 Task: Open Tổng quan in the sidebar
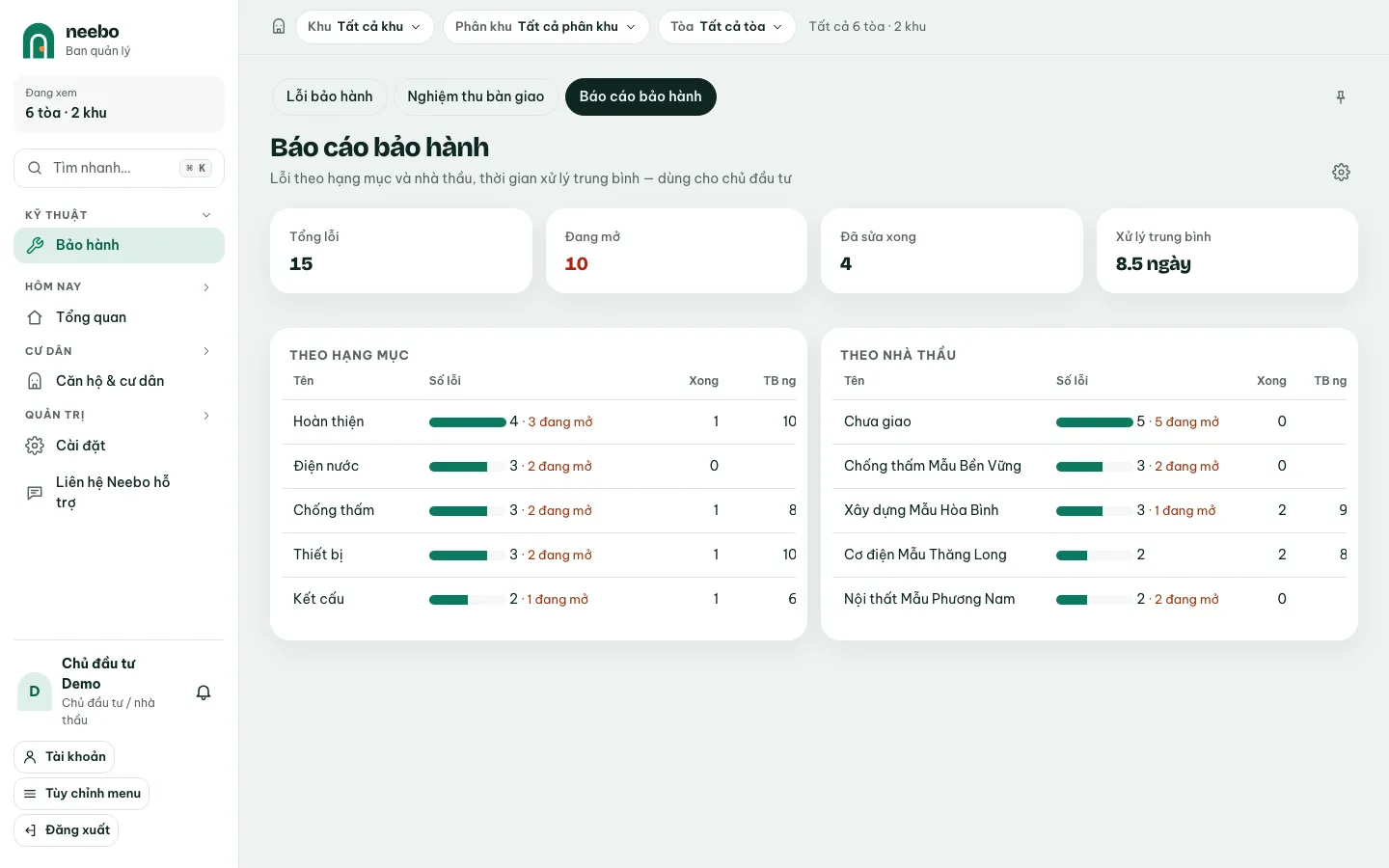119,317
